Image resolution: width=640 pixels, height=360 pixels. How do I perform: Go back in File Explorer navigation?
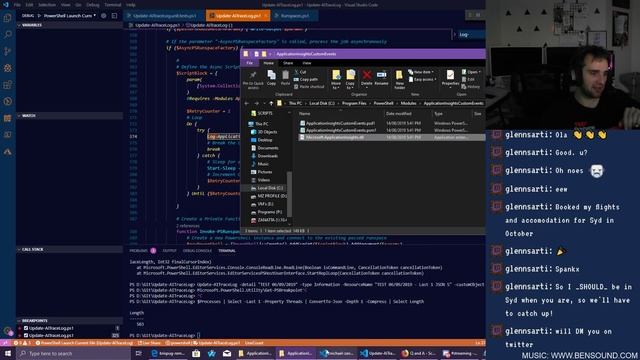[247, 103]
